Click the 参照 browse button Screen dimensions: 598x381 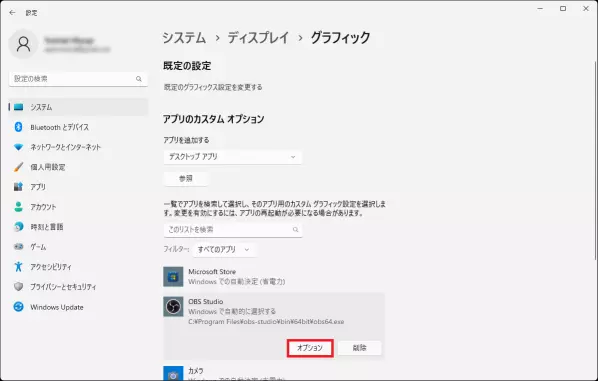click(186, 178)
